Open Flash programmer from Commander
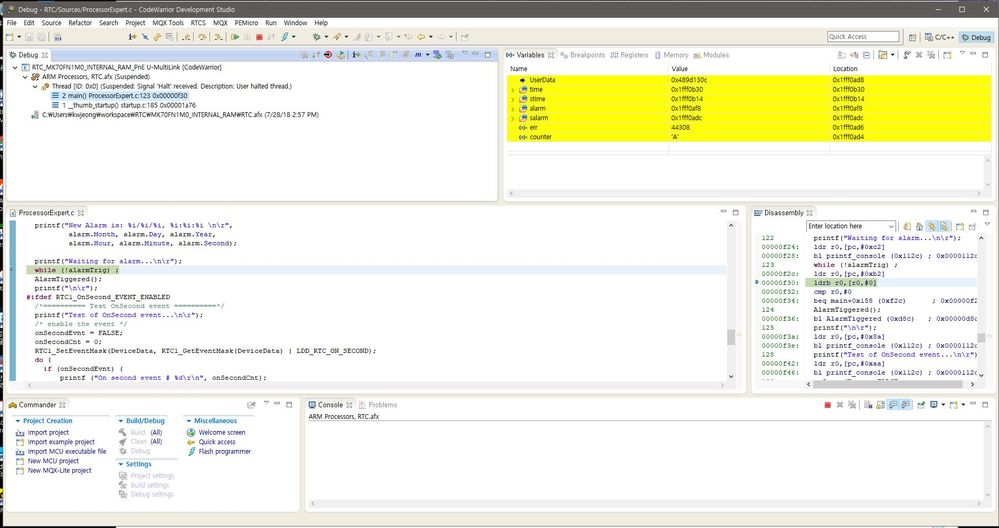The height and width of the screenshot is (528, 999). click(224, 452)
